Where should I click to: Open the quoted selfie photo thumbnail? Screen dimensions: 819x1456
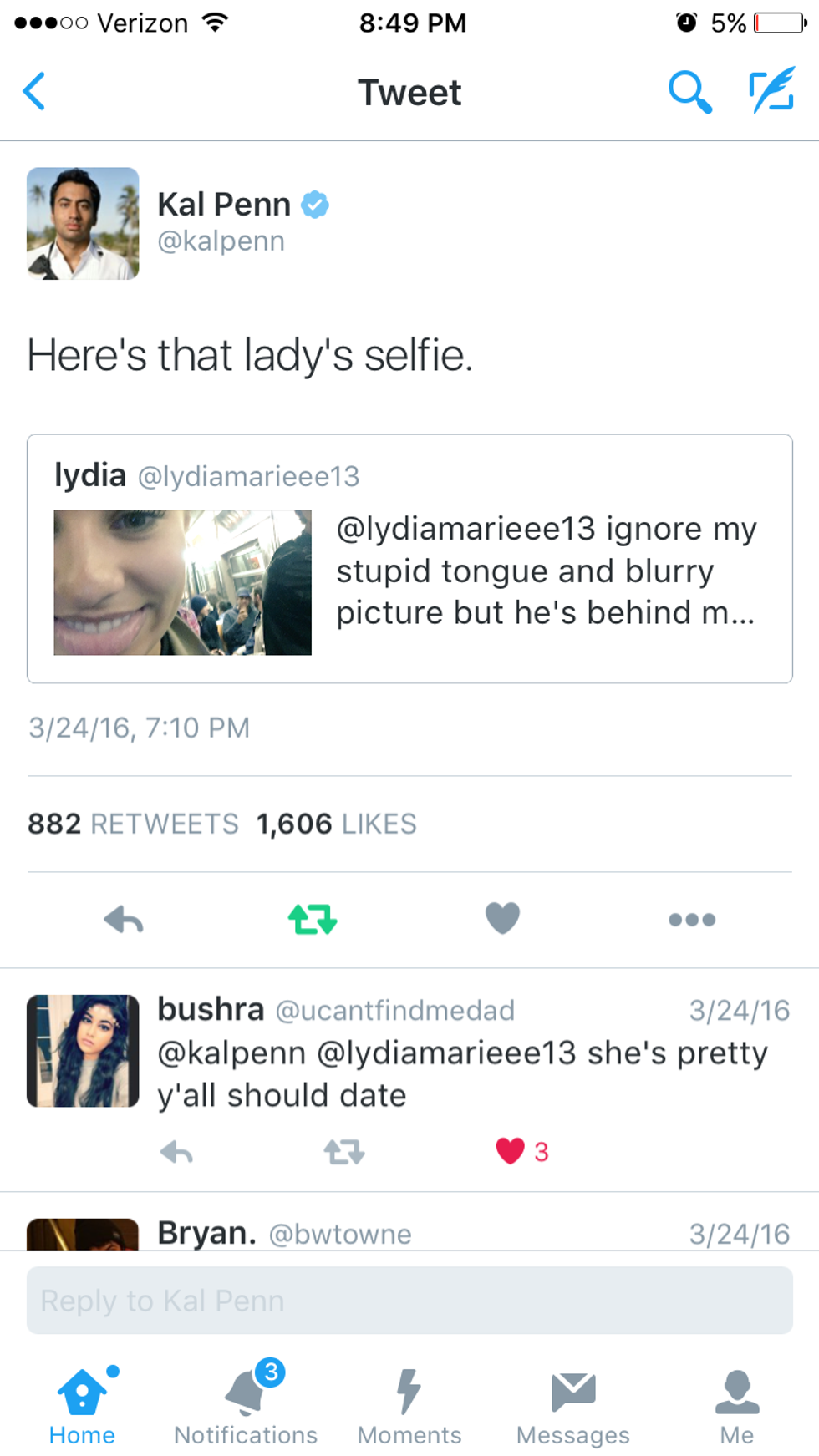coord(183,582)
